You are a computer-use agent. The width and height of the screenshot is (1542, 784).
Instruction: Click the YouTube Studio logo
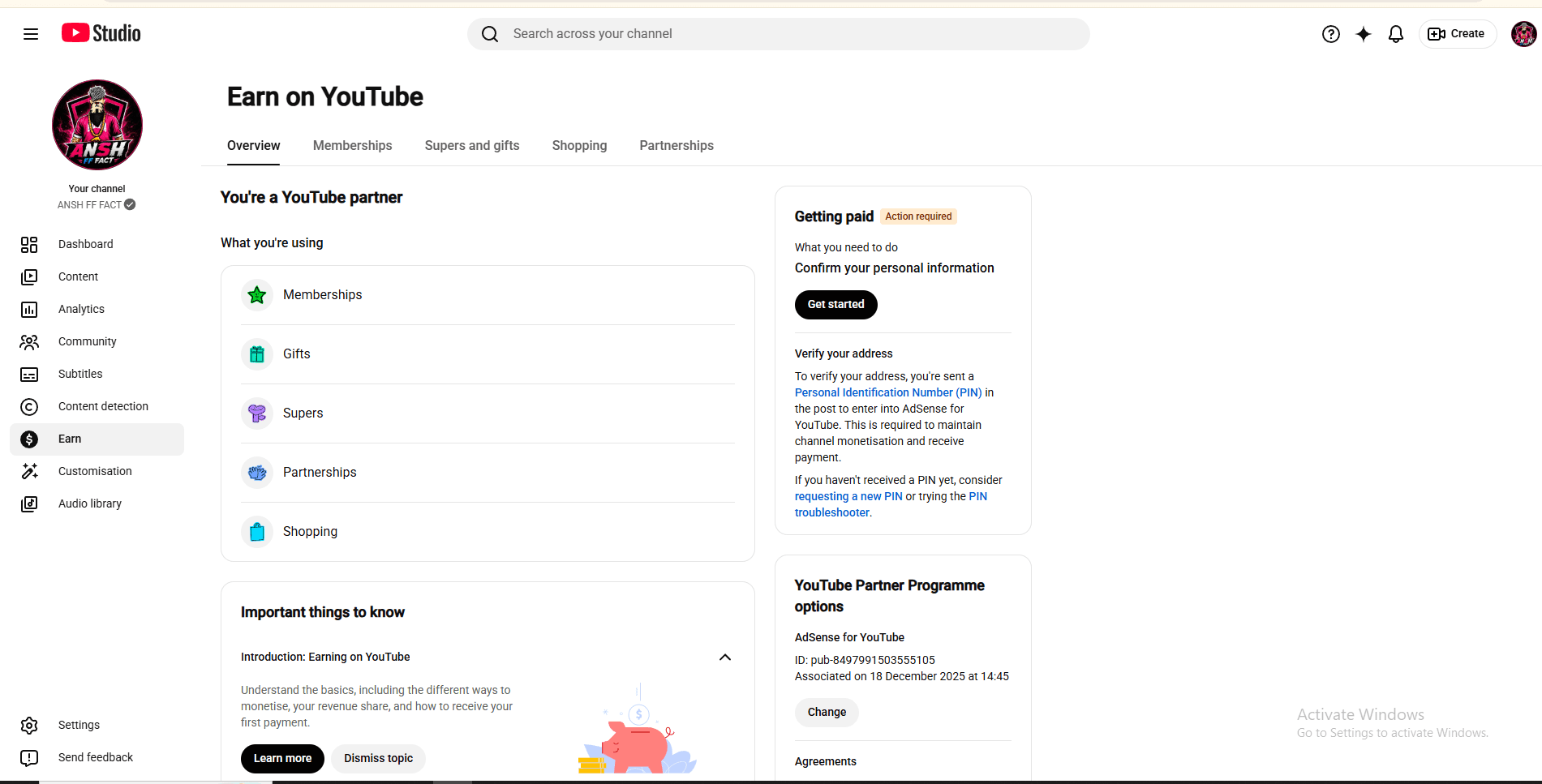(x=101, y=33)
